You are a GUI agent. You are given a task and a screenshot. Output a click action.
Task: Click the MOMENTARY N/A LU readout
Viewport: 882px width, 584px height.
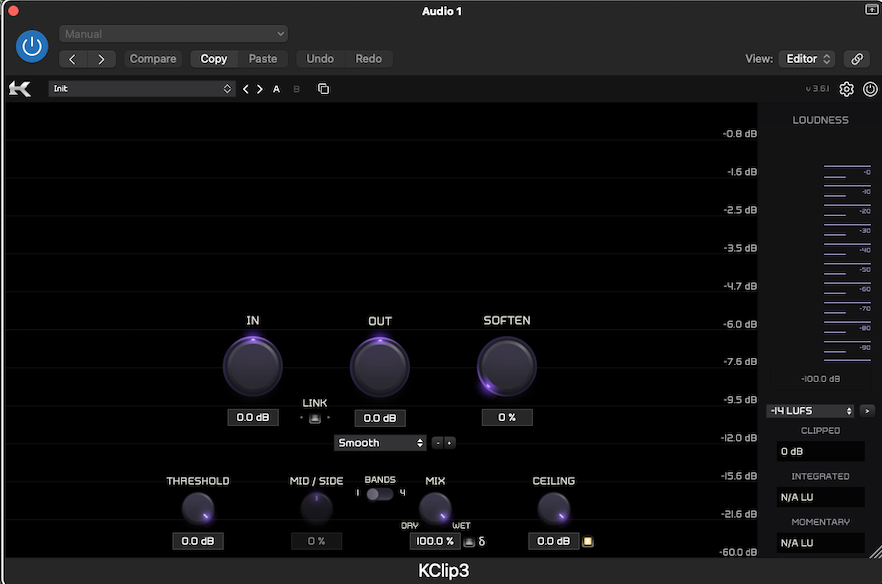pyautogui.click(x=820, y=543)
